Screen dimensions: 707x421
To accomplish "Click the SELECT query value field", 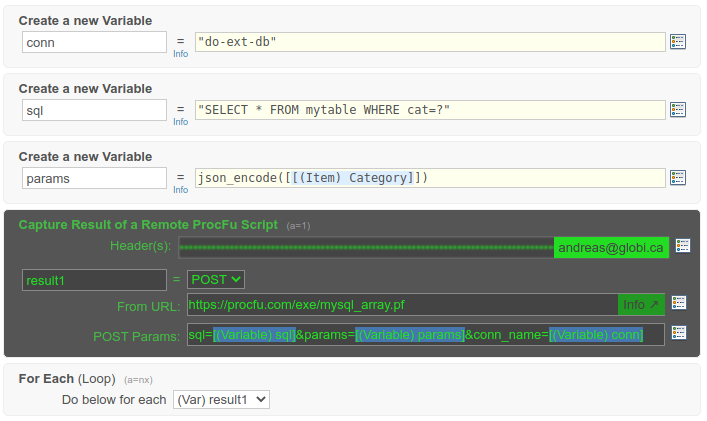I will [x=430, y=110].
